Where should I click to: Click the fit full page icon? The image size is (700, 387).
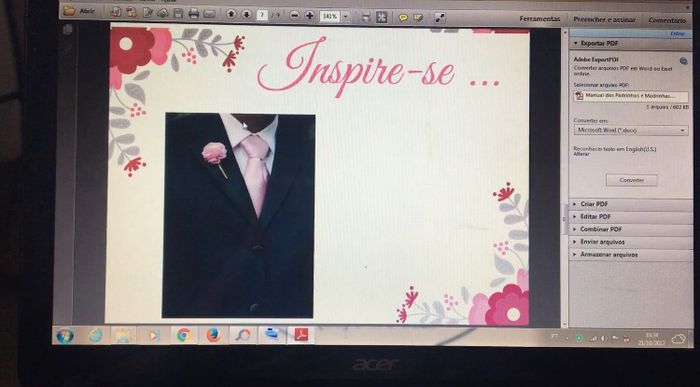381,17
